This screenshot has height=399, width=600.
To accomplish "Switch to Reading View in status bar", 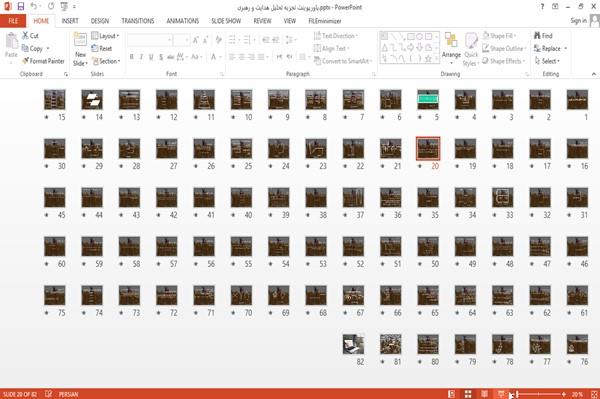I will (x=484, y=394).
